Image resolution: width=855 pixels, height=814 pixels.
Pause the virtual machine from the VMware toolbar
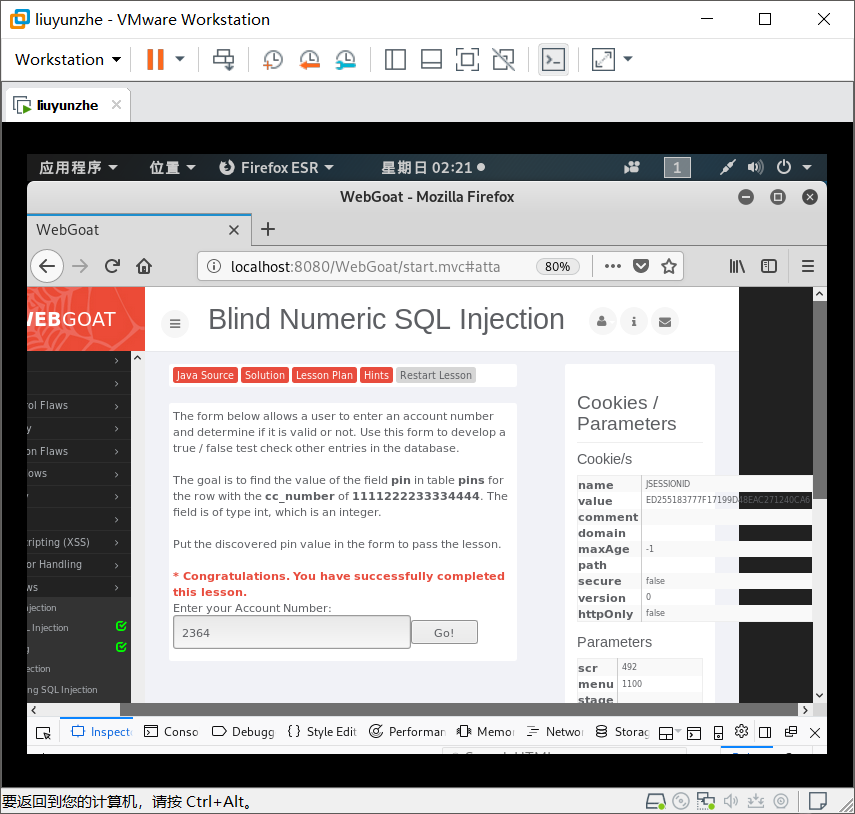[x=155, y=59]
